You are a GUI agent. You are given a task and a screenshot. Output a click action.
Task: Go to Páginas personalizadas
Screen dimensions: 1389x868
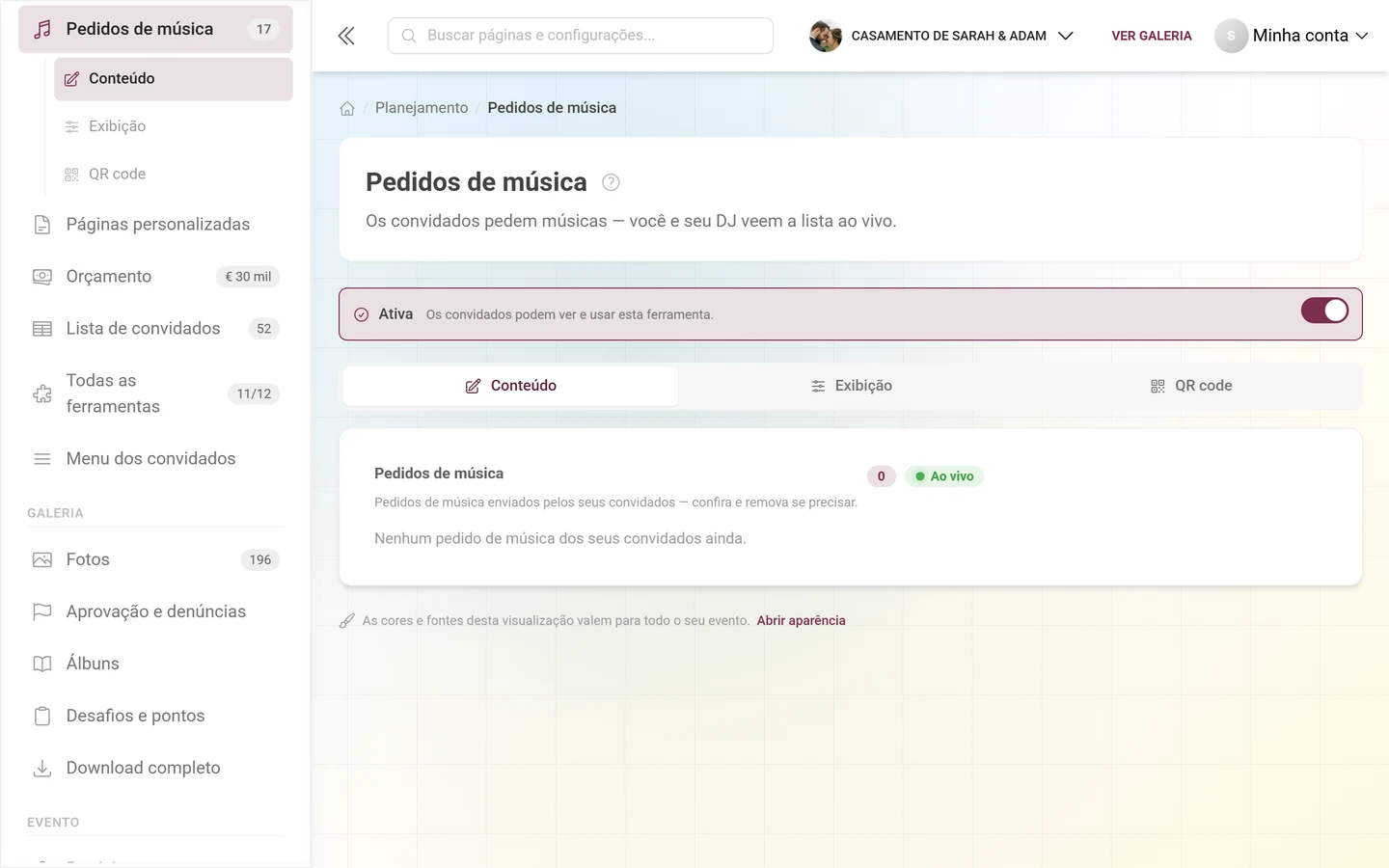pos(155,225)
